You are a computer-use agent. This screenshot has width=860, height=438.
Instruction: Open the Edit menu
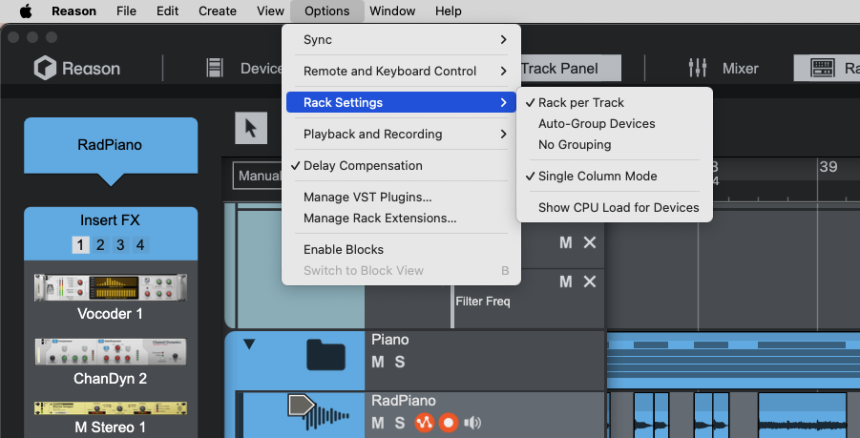(x=167, y=11)
